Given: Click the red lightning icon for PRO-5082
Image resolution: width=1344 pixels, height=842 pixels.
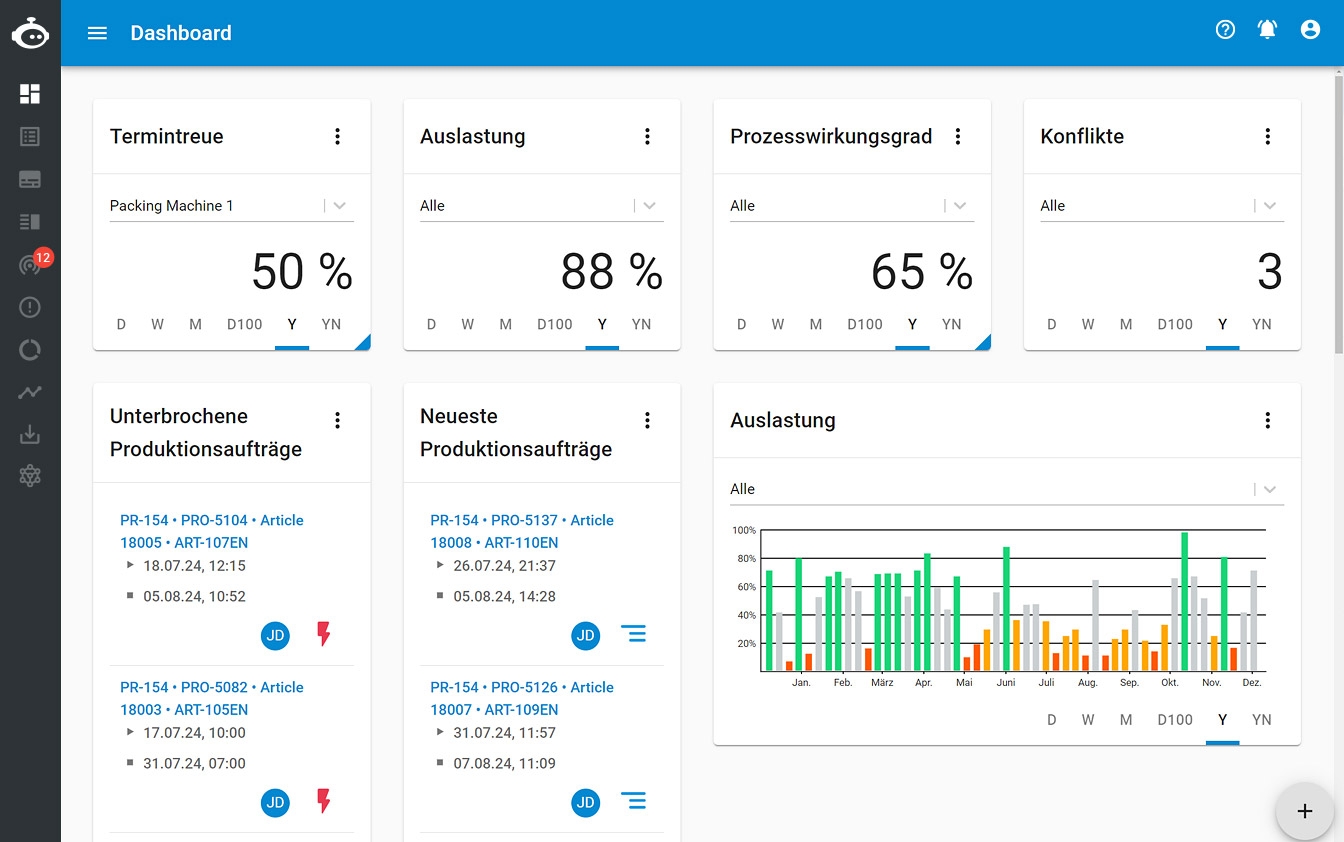Looking at the screenshot, I should 323,801.
